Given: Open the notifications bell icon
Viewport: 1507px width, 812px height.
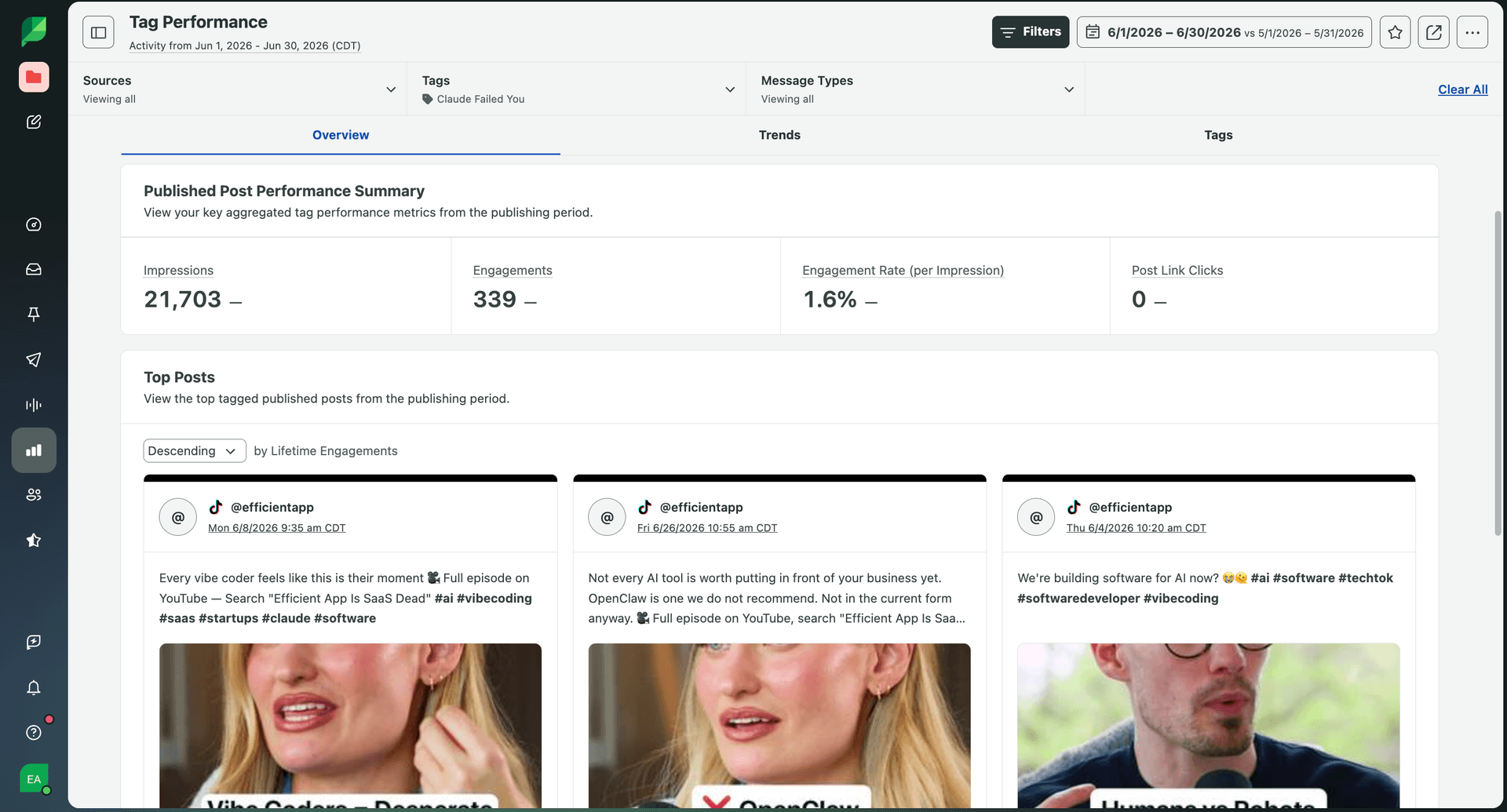Looking at the screenshot, I should 34,687.
